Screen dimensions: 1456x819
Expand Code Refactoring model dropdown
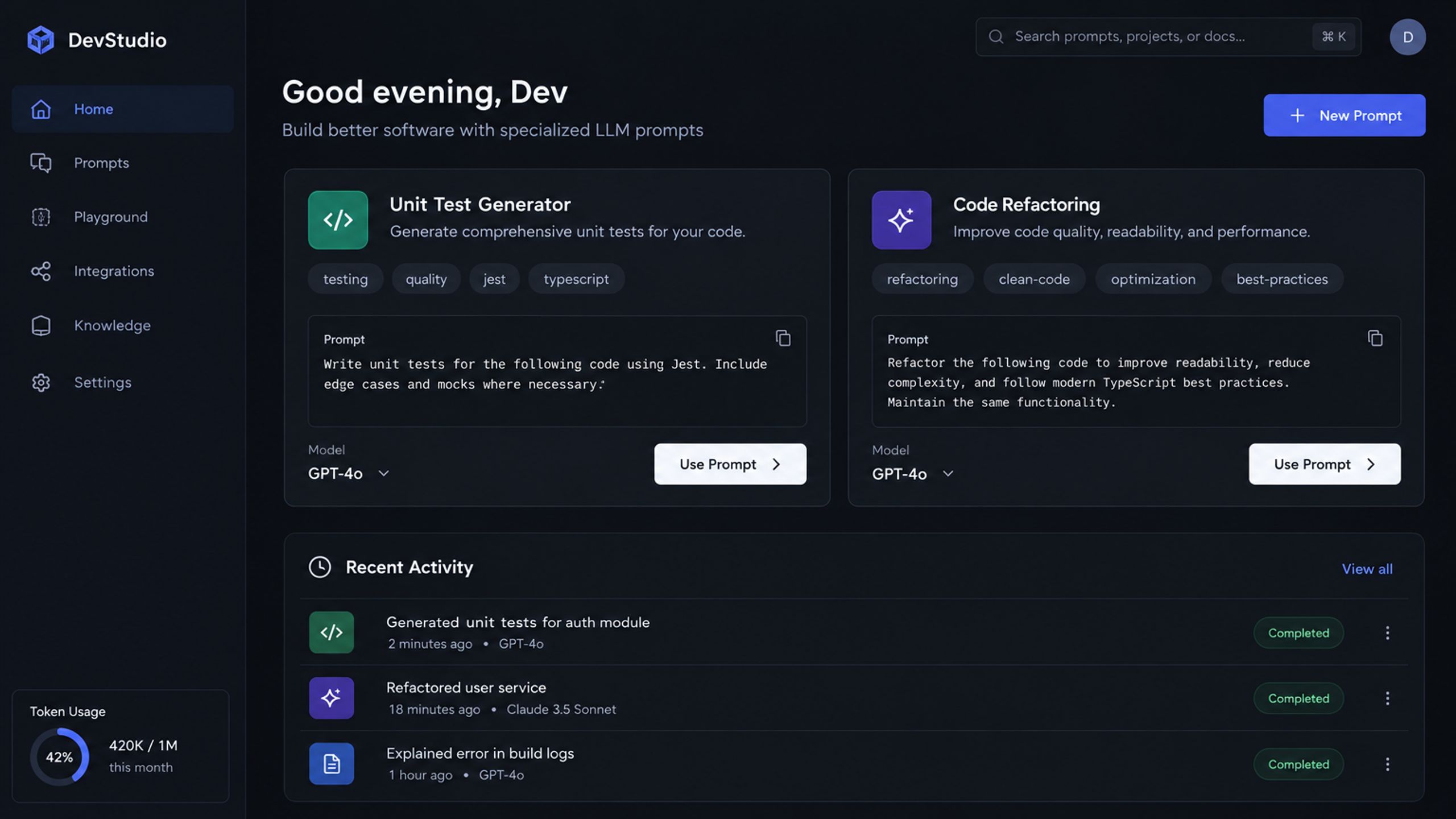913,474
